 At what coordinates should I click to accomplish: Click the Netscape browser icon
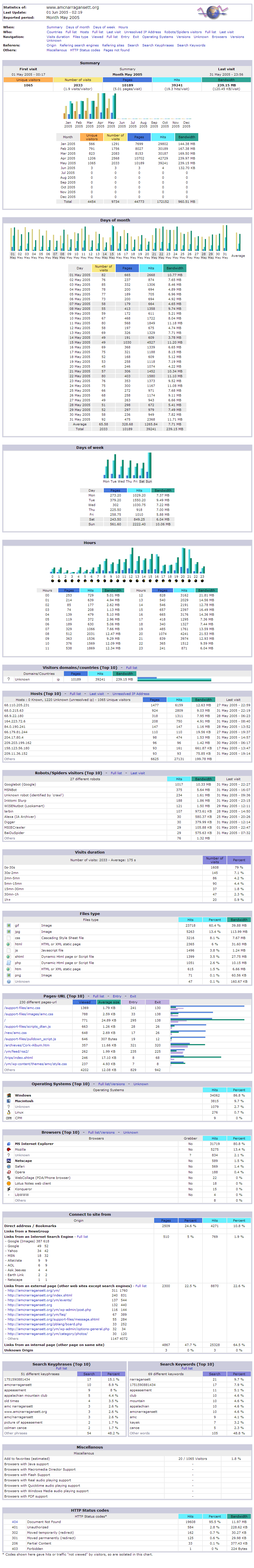pyautogui.click(x=8, y=1161)
